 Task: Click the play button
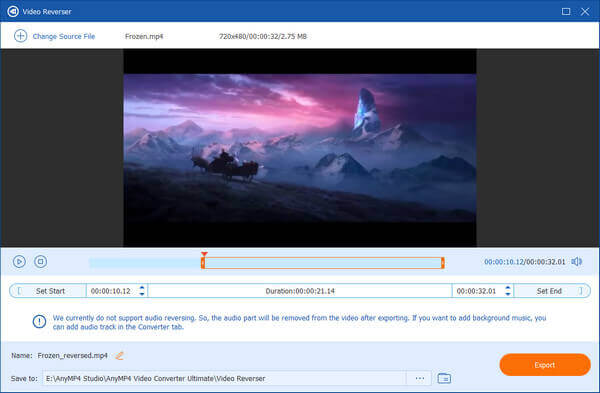(x=19, y=262)
